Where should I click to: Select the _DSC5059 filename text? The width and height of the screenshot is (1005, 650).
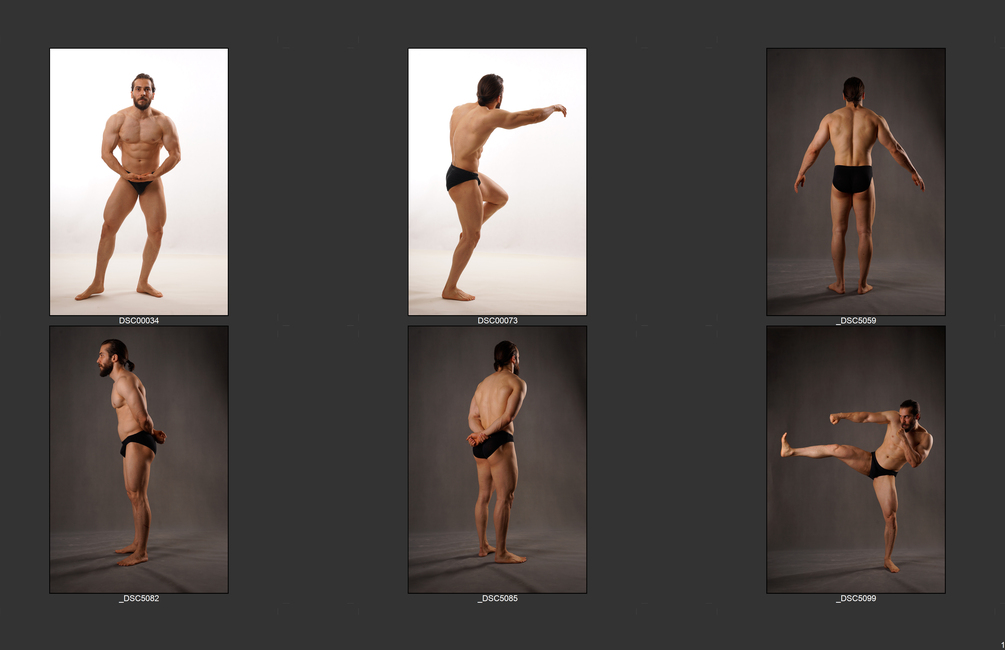coord(856,321)
